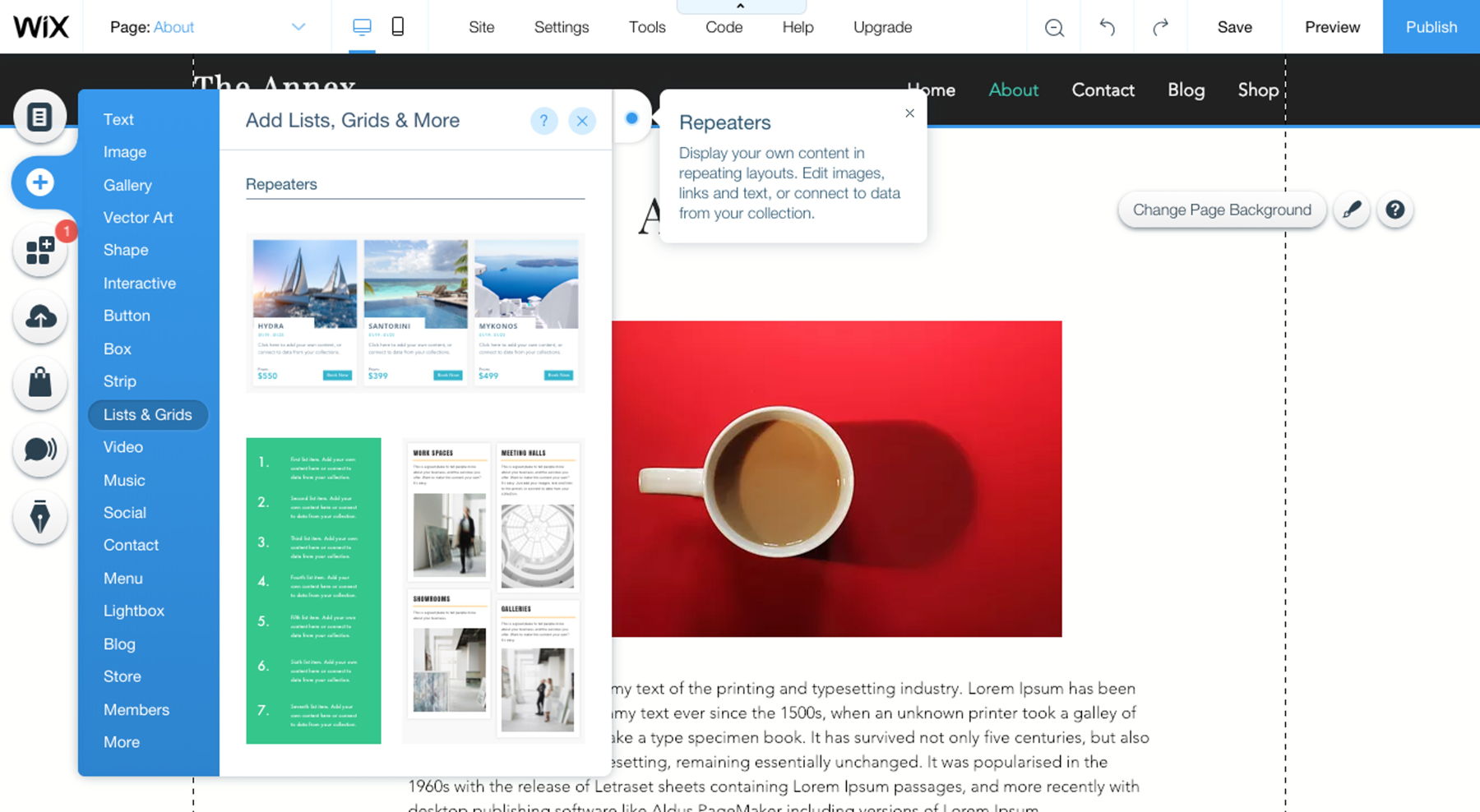Click the Undo arrow icon
The width and height of the screenshot is (1480, 812).
point(1107,27)
